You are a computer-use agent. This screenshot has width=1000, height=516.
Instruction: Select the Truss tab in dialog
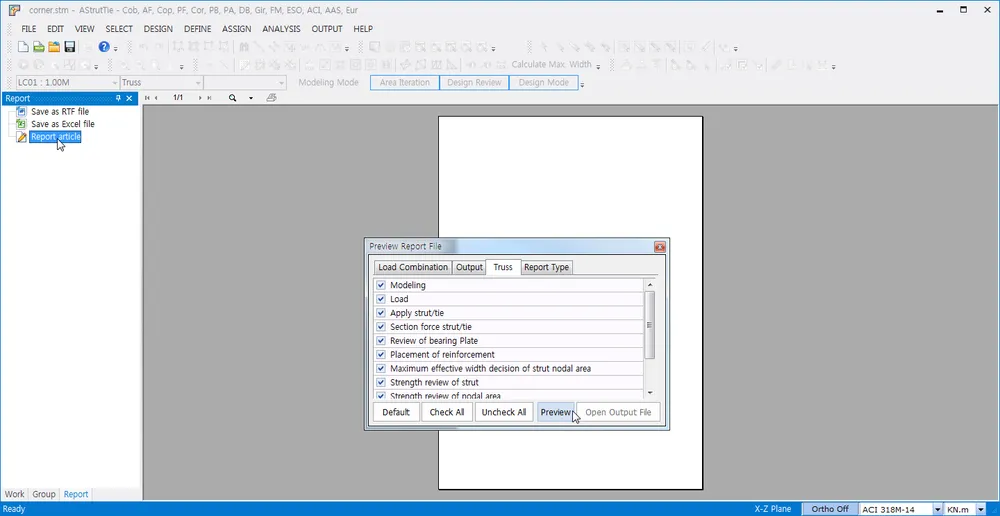(503, 267)
